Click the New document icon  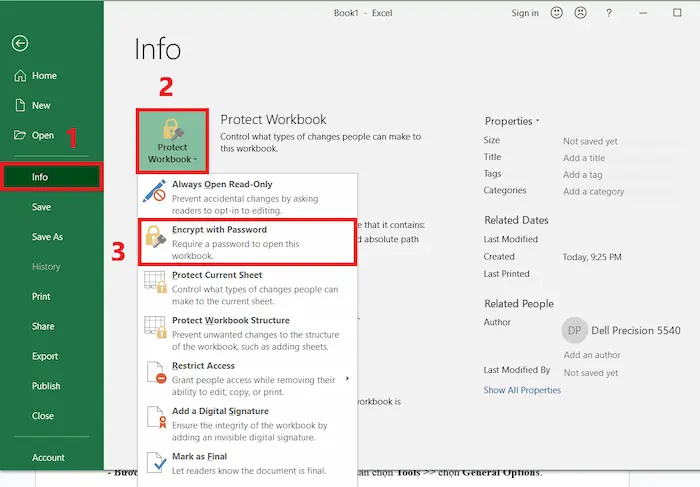point(20,105)
